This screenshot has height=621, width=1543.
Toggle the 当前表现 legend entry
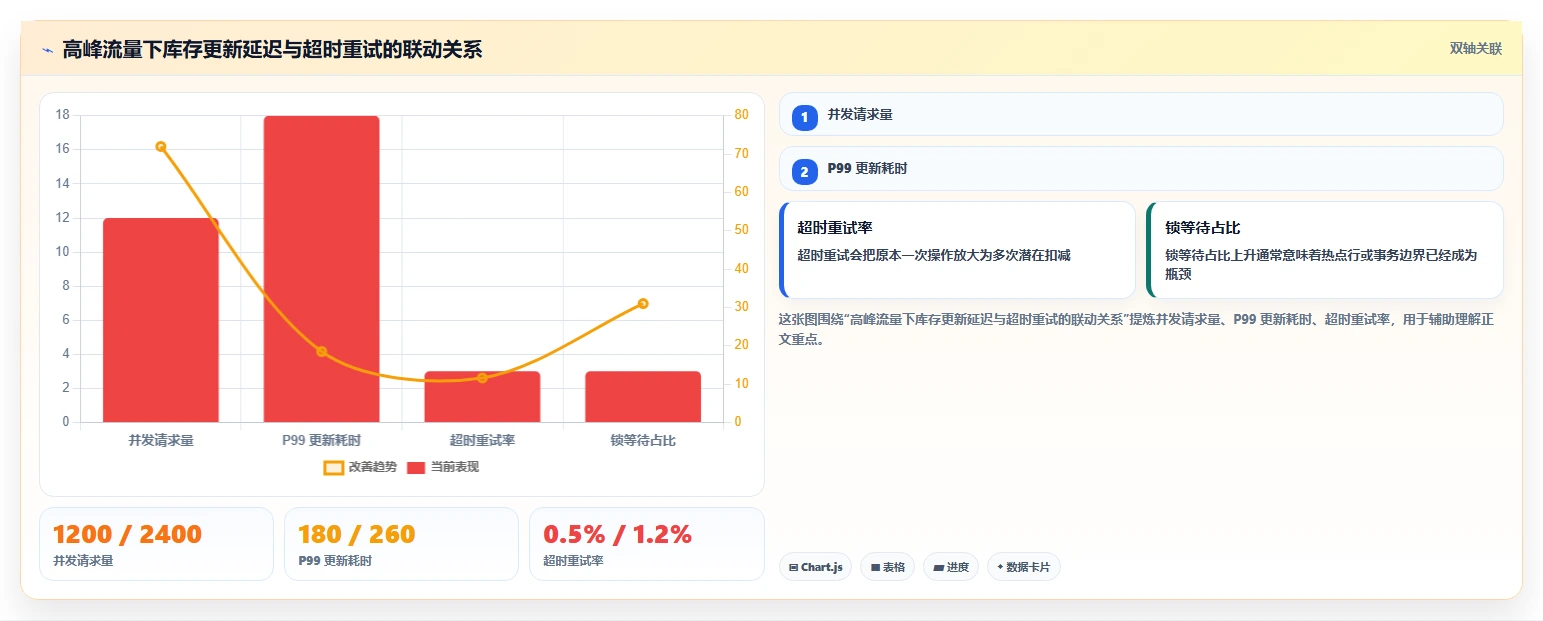443,467
